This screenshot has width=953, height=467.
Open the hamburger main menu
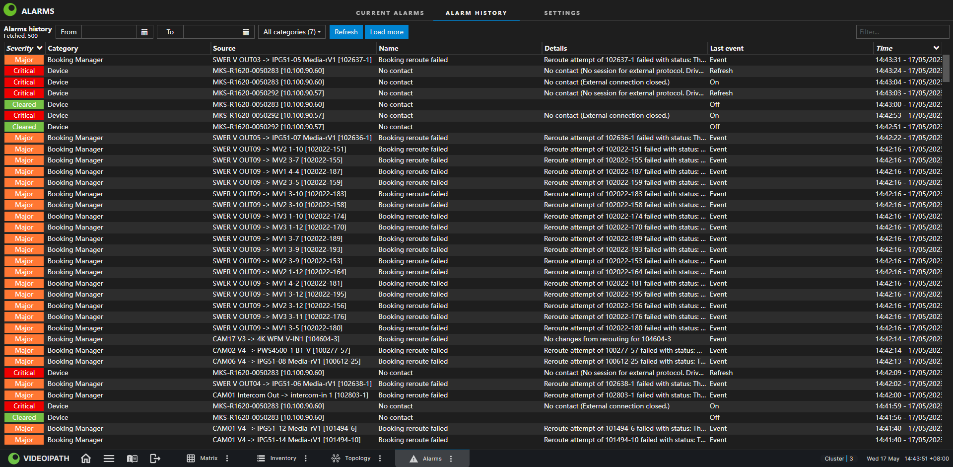(109, 458)
